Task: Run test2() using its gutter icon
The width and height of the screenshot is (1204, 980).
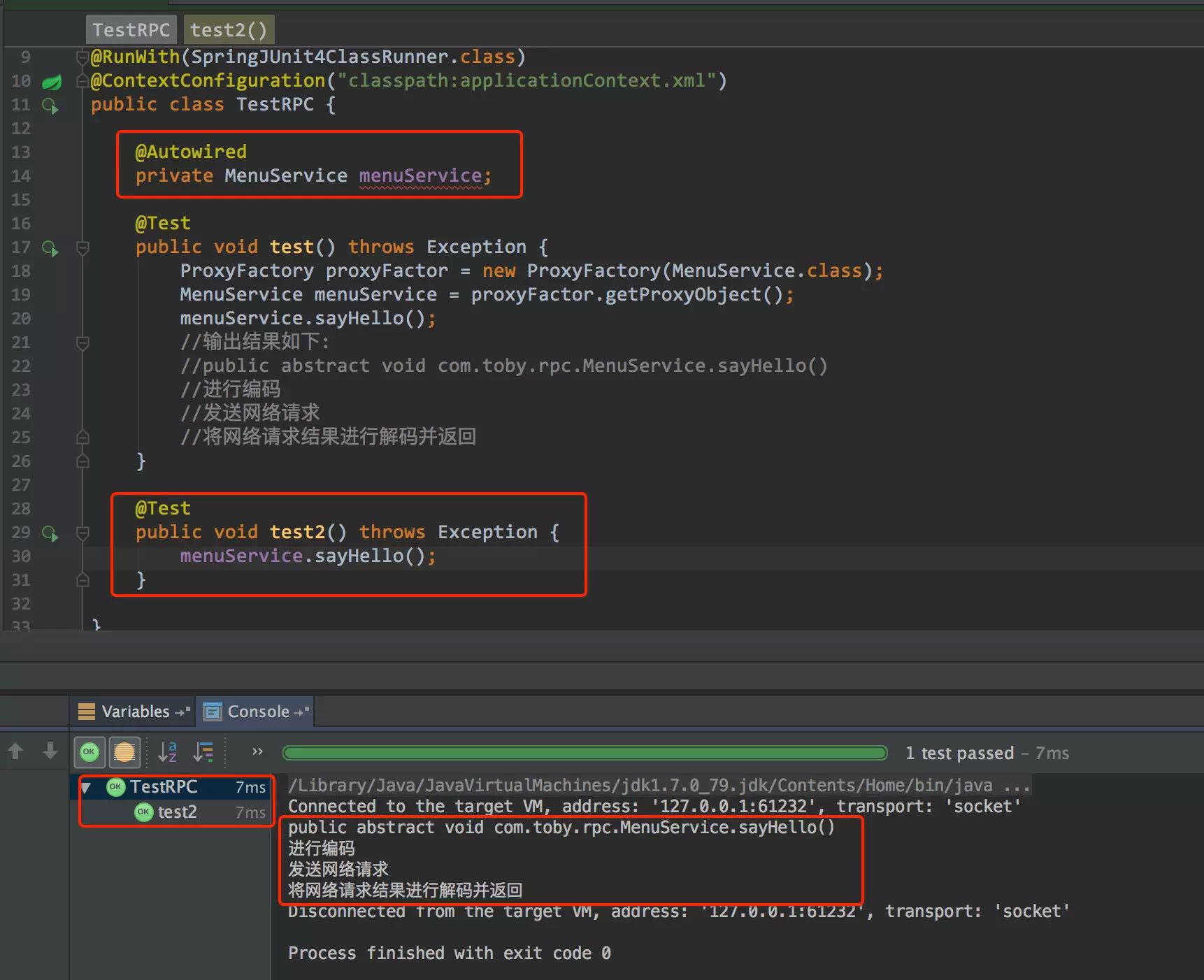Action: (x=50, y=534)
